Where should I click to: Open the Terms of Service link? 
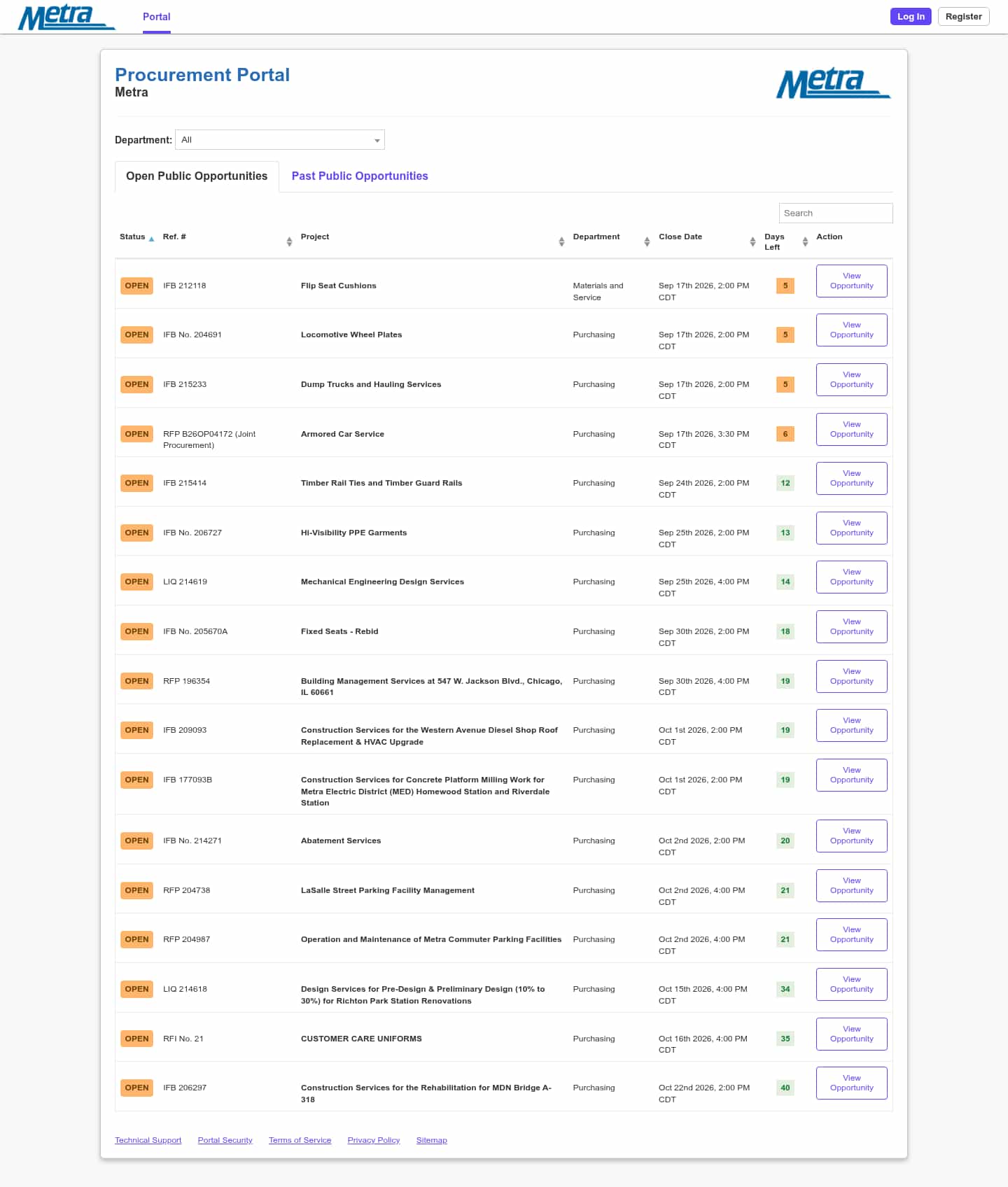click(300, 1140)
